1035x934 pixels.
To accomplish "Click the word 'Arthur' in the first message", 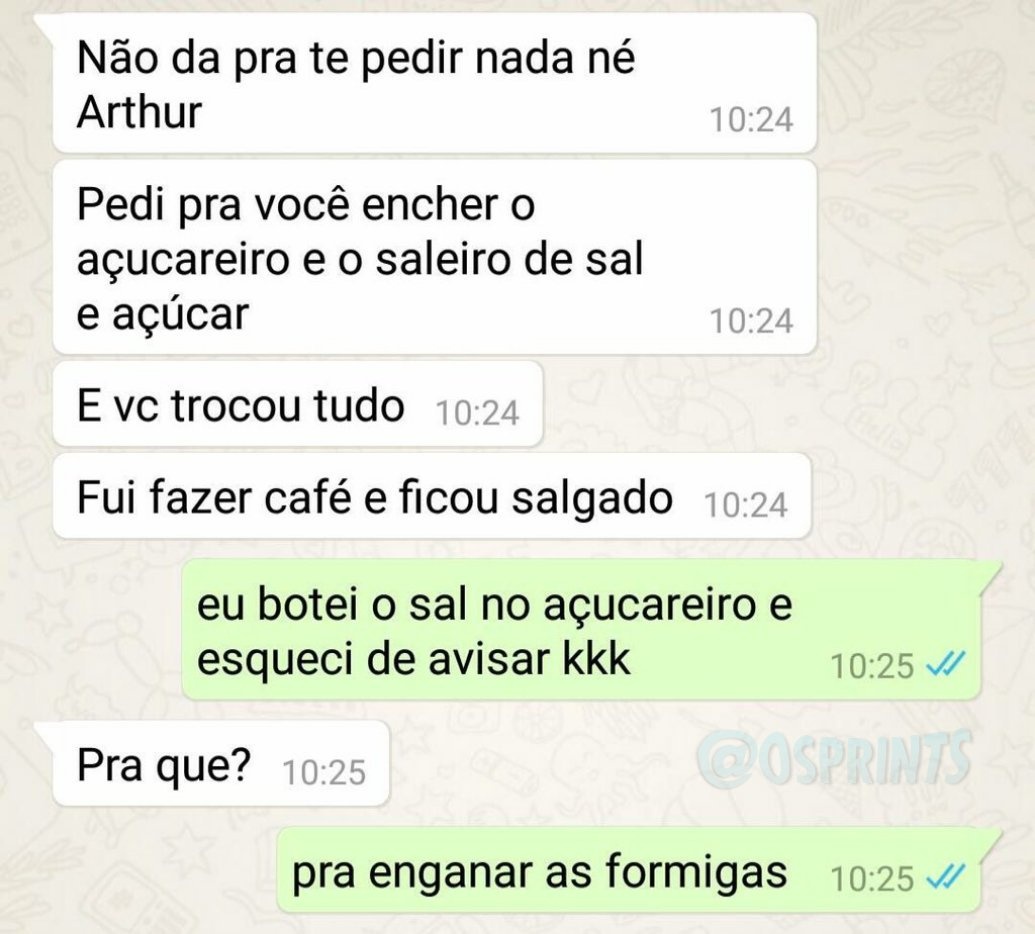I will click(x=139, y=112).
